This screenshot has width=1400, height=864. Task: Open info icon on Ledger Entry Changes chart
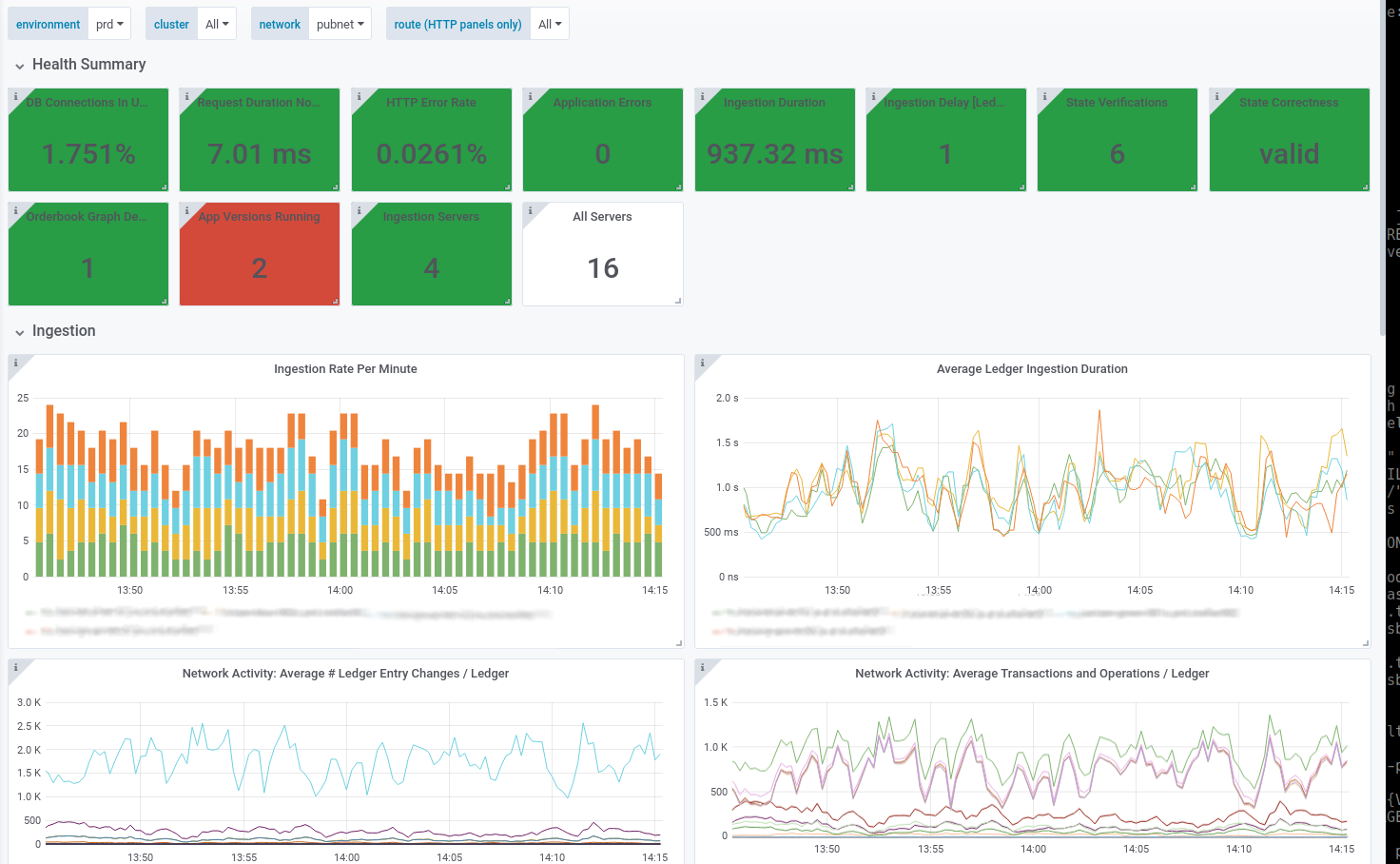(15, 667)
